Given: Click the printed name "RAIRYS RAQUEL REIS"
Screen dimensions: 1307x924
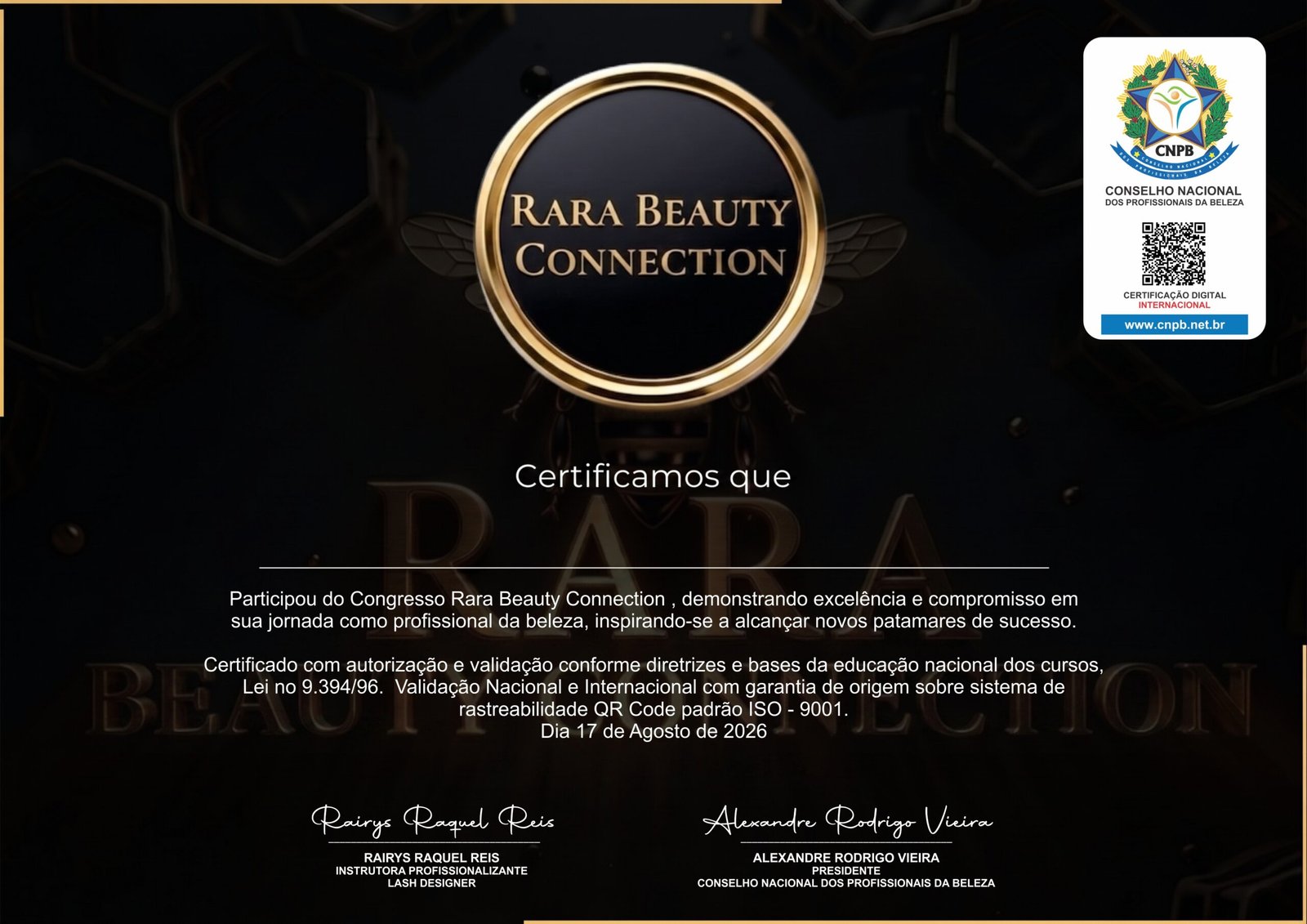Looking at the screenshot, I should tap(431, 858).
